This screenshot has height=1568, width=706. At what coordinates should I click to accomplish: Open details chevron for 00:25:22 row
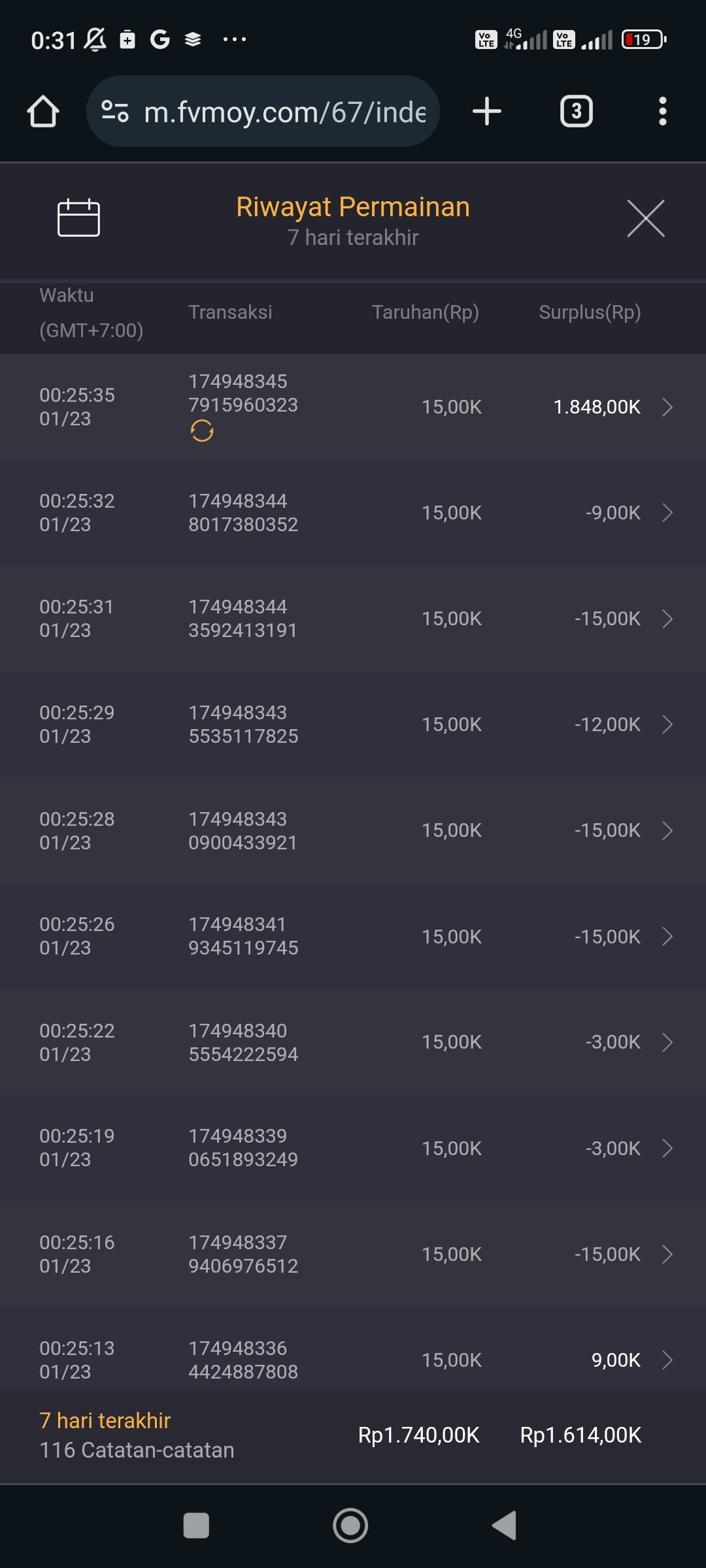point(667,1042)
